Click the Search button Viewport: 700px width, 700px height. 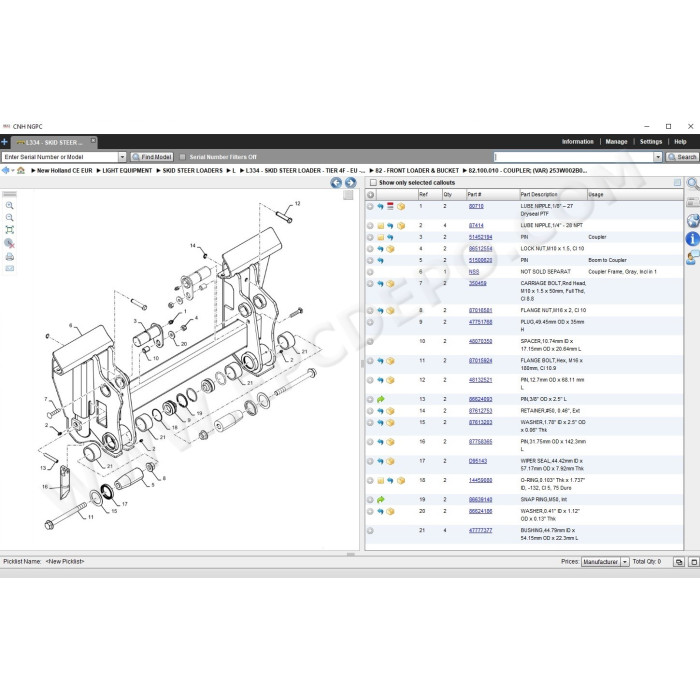pos(682,157)
